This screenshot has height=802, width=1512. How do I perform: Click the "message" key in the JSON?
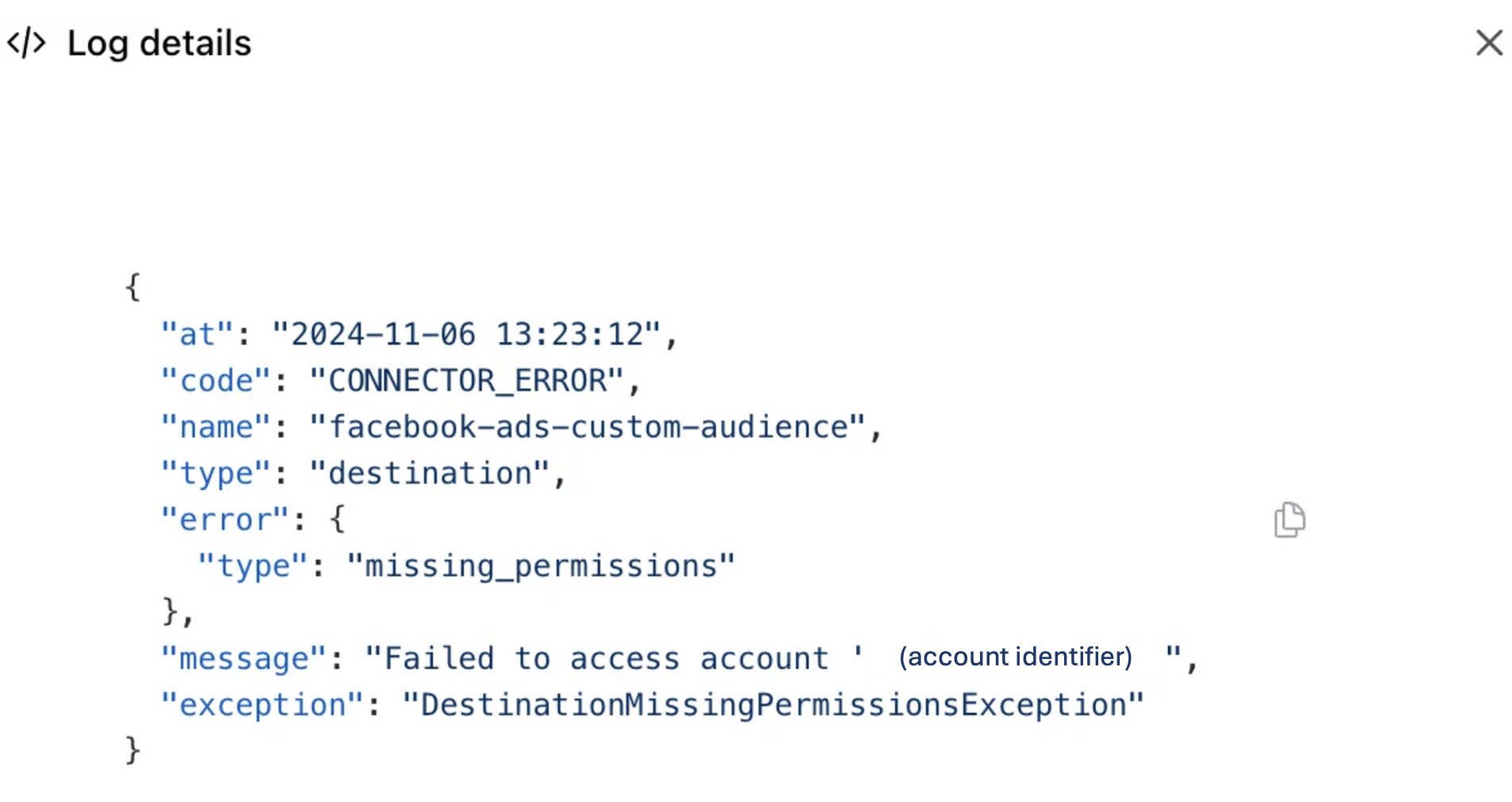[x=244, y=659]
